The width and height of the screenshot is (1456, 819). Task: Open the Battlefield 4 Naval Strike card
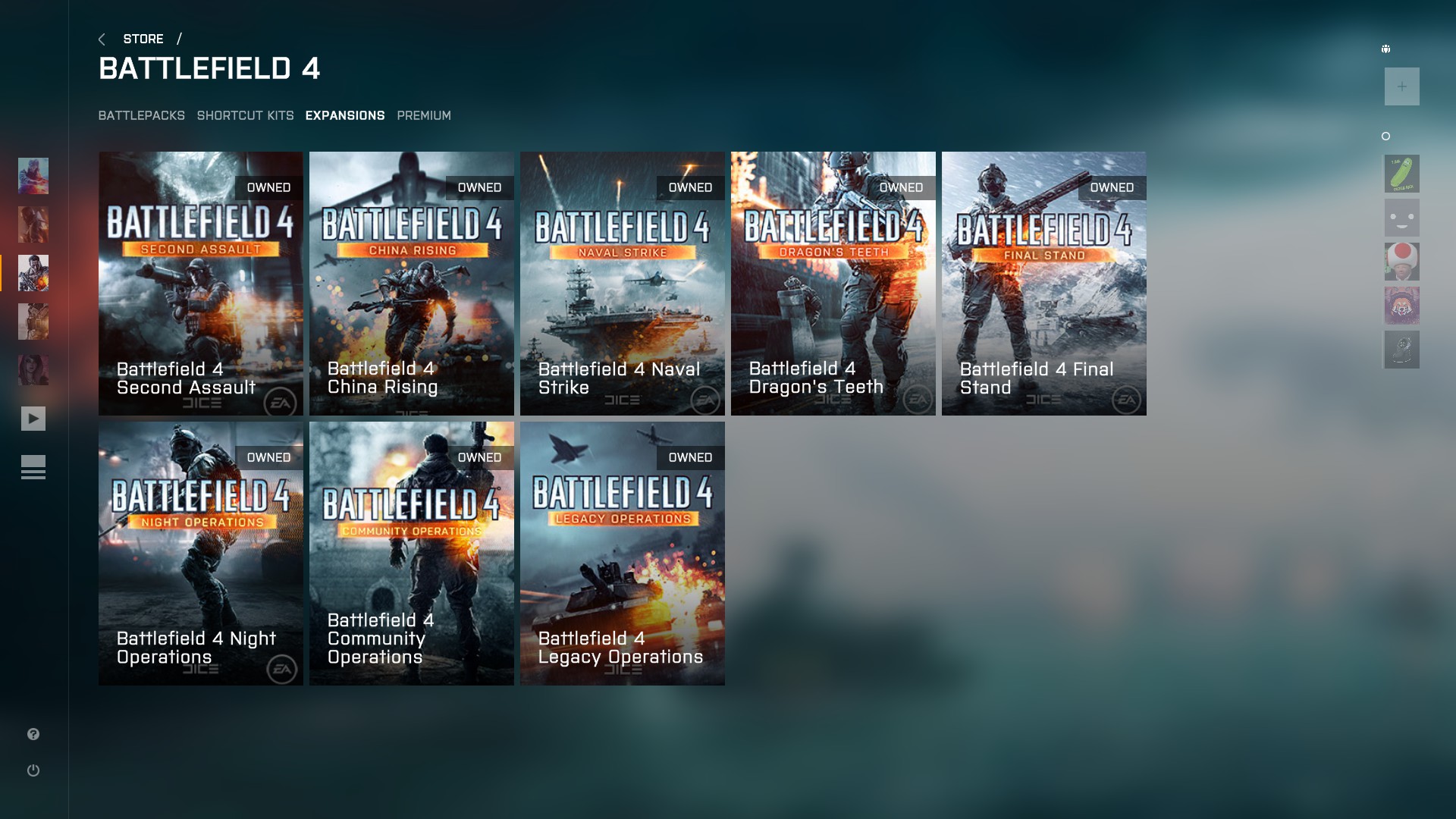click(x=623, y=284)
